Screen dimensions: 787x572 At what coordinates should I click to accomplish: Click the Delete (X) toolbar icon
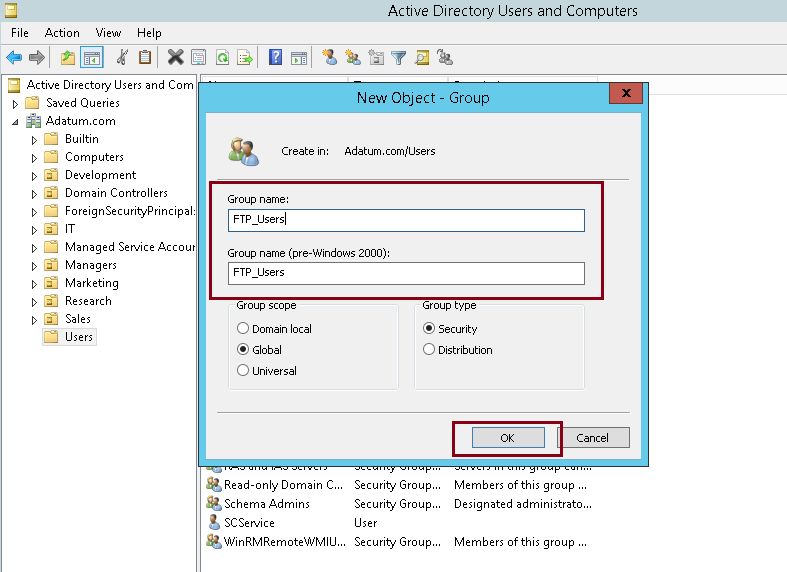tap(175, 57)
